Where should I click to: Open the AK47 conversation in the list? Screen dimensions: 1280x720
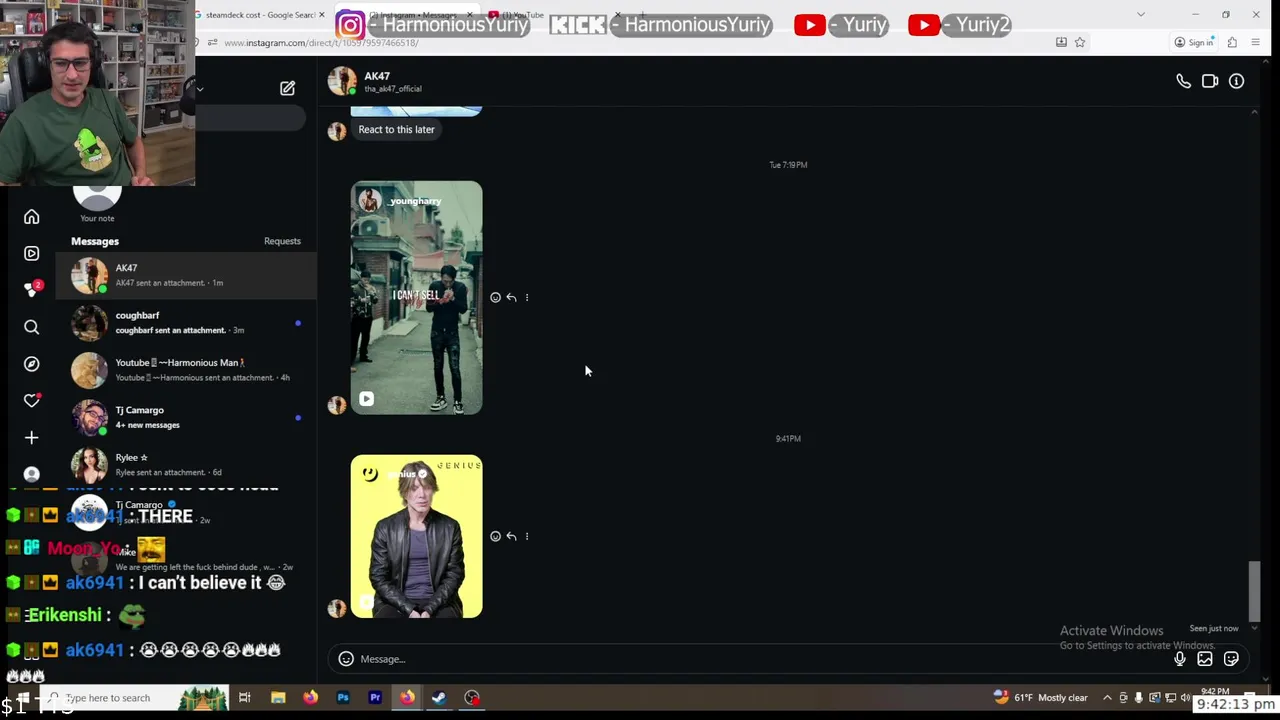click(187, 275)
